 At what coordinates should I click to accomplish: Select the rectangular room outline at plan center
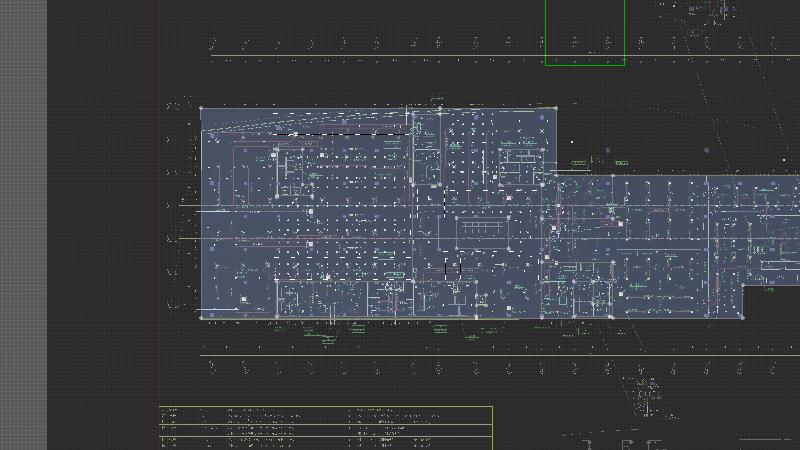[483, 230]
